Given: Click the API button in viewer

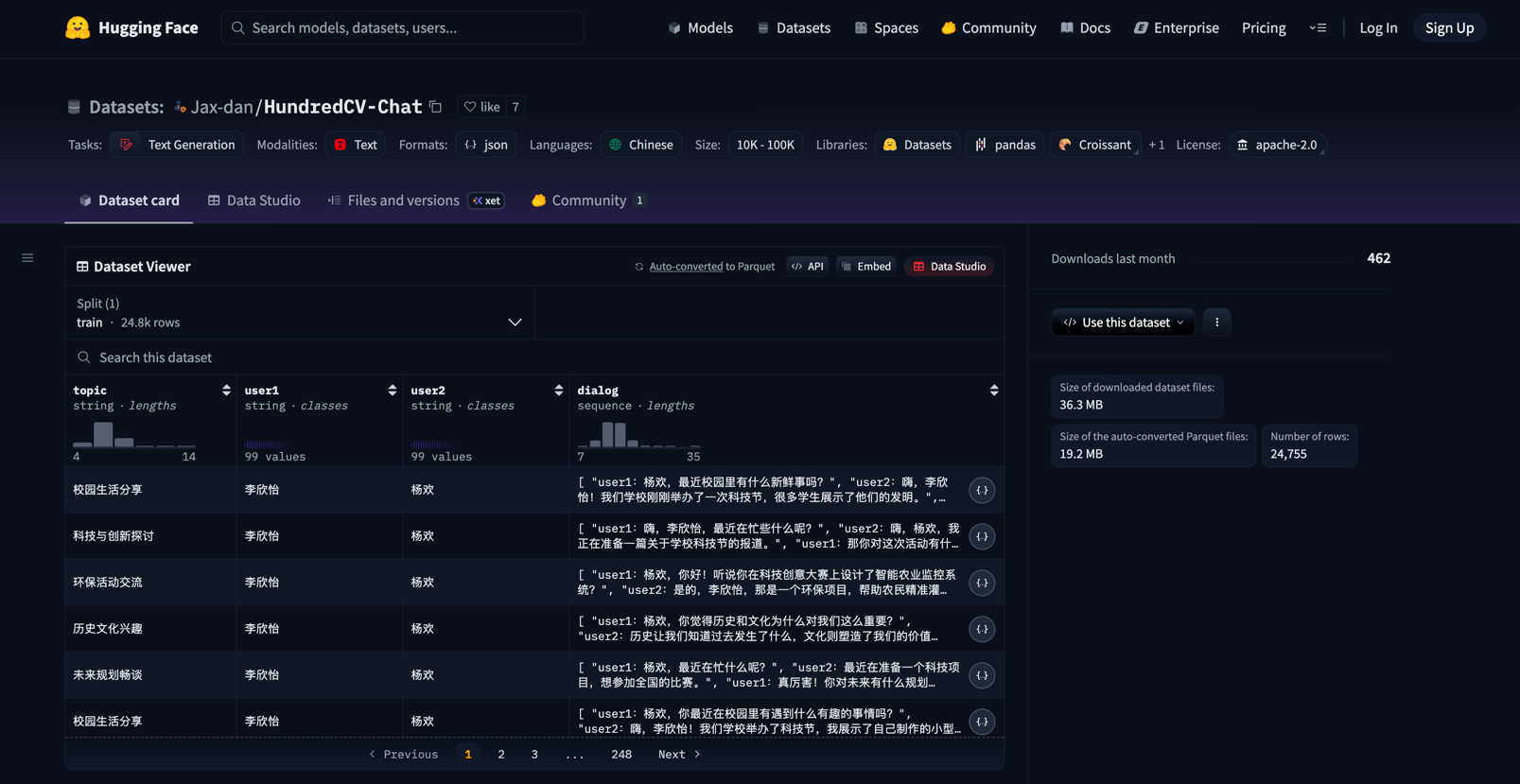Looking at the screenshot, I should click(808, 267).
